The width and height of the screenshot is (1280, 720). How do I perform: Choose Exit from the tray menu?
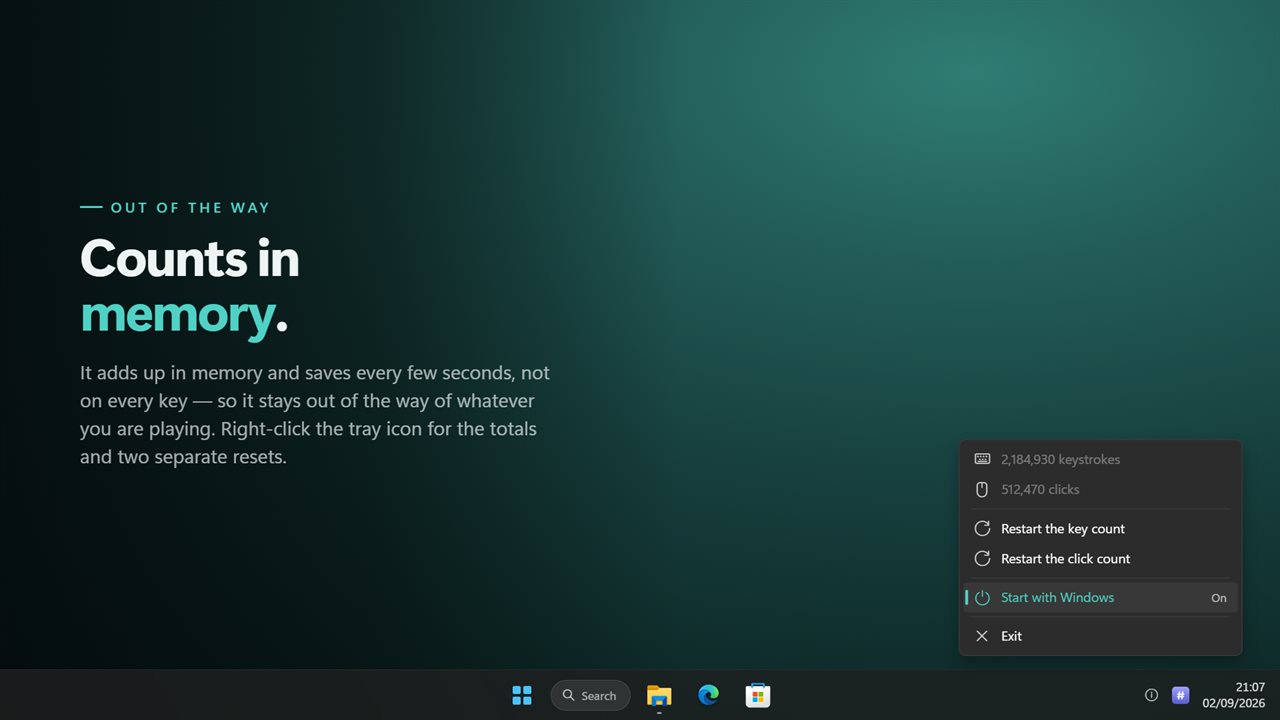[x=1100, y=636]
